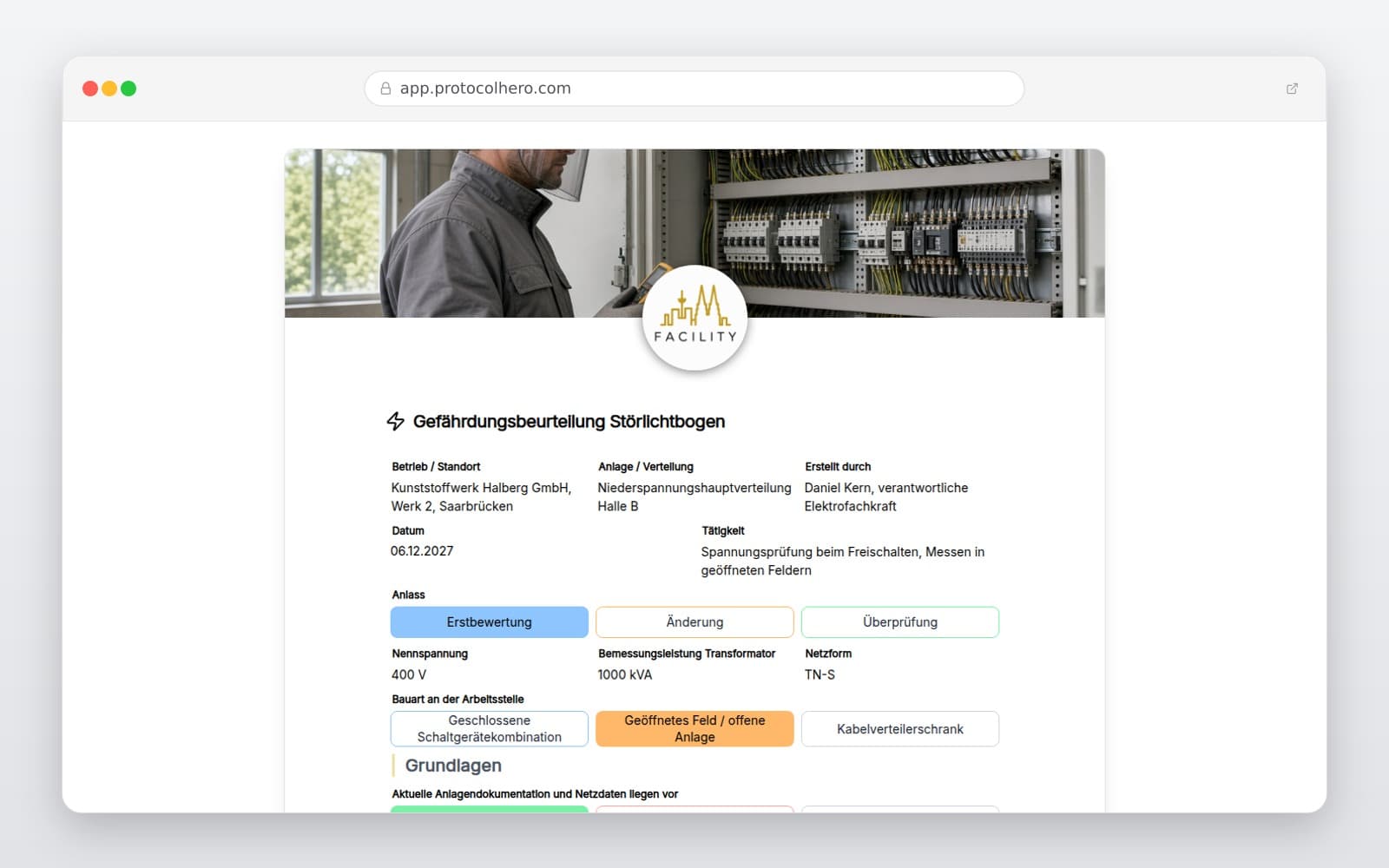Select the Überprüfung option
Image resolution: width=1389 pixels, height=868 pixels.
click(900, 622)
